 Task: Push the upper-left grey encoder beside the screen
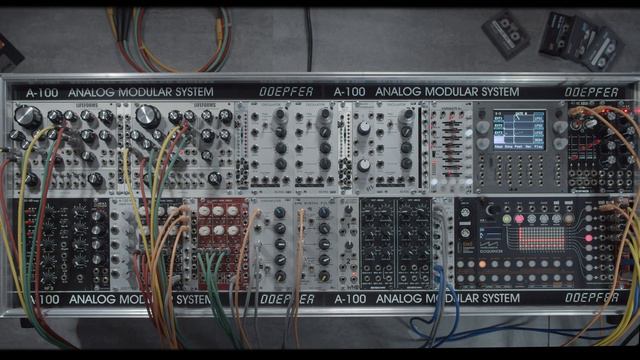click(483, 128)
